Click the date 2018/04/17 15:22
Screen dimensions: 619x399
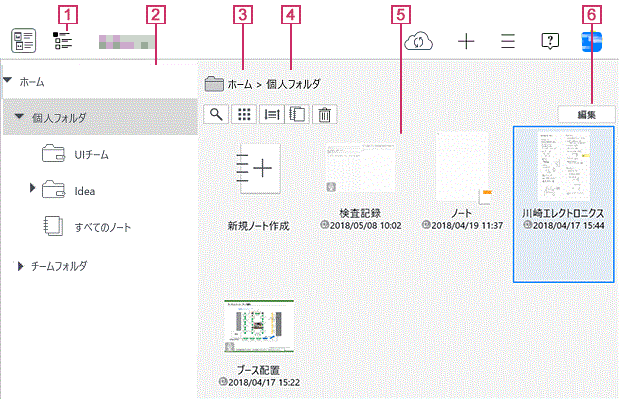(264, 382)
